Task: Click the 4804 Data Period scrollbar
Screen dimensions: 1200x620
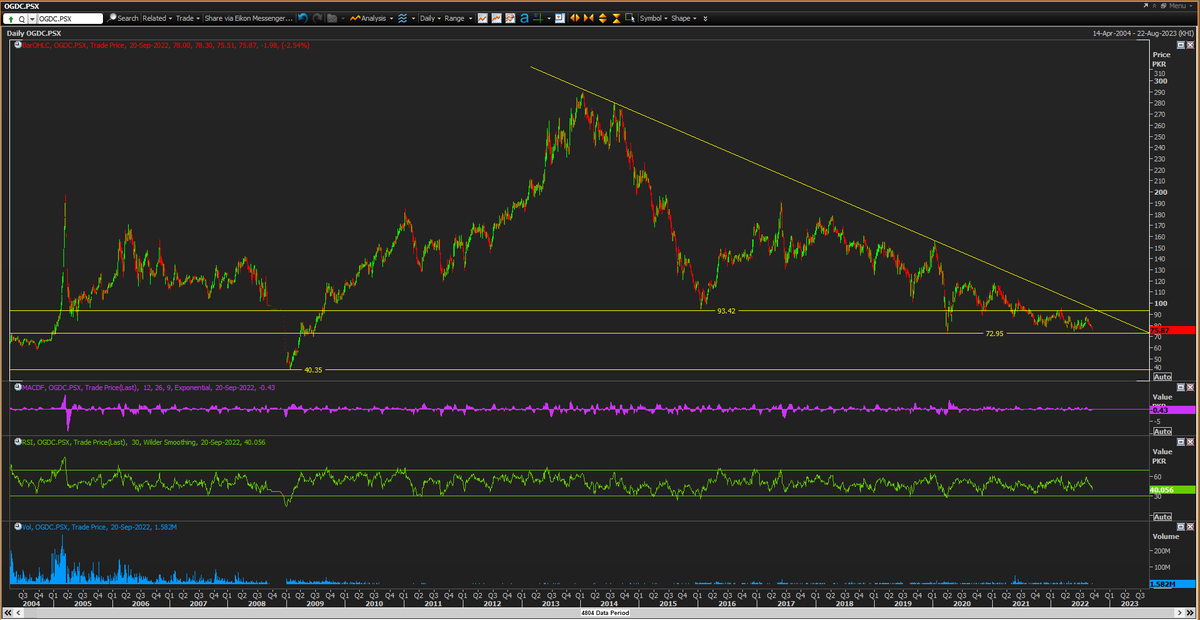Action: pyautogui.click(x=605, y=612)
